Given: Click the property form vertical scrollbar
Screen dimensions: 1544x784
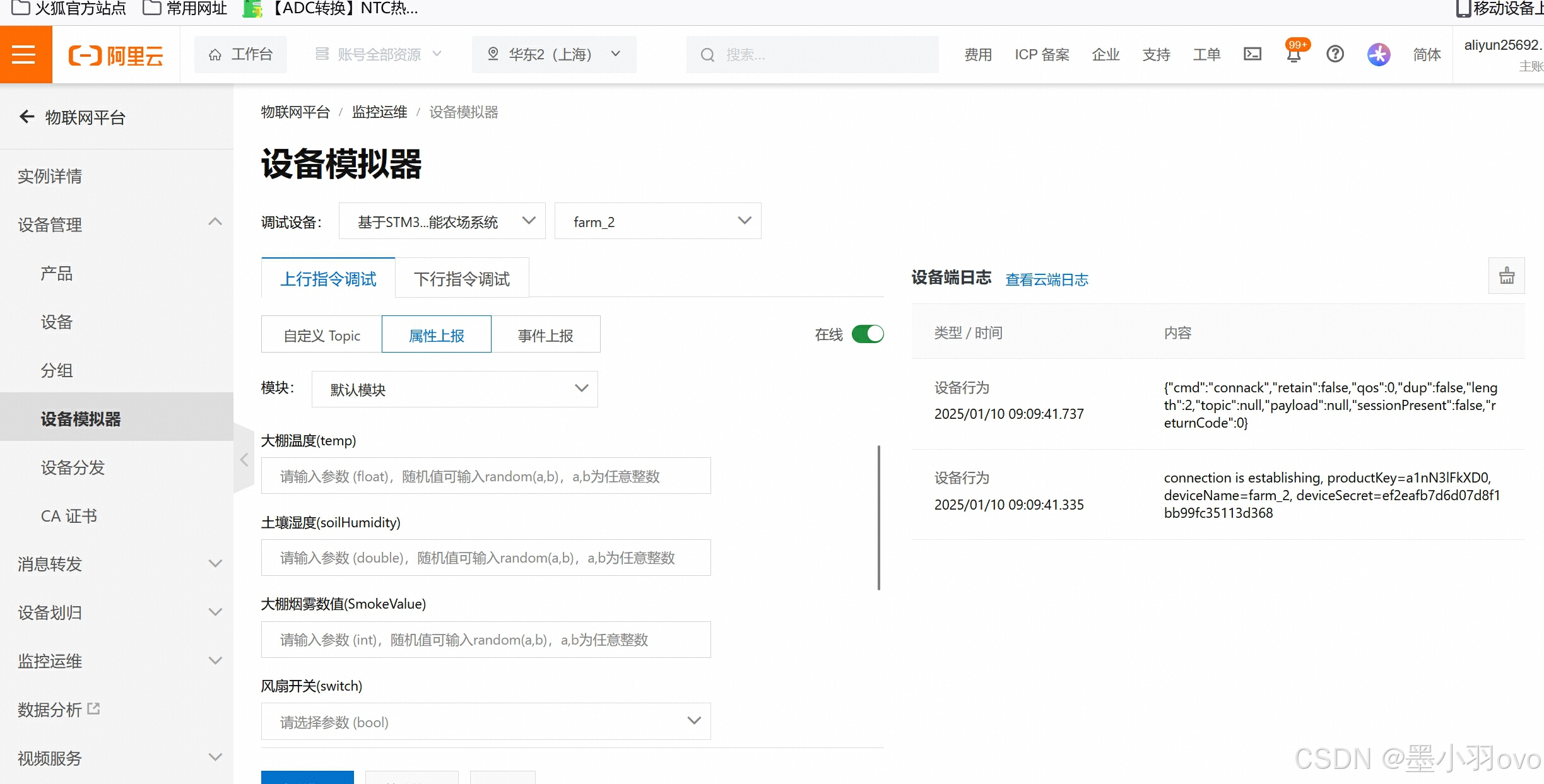Looking at the screenshot, I should tap(878, 517).
